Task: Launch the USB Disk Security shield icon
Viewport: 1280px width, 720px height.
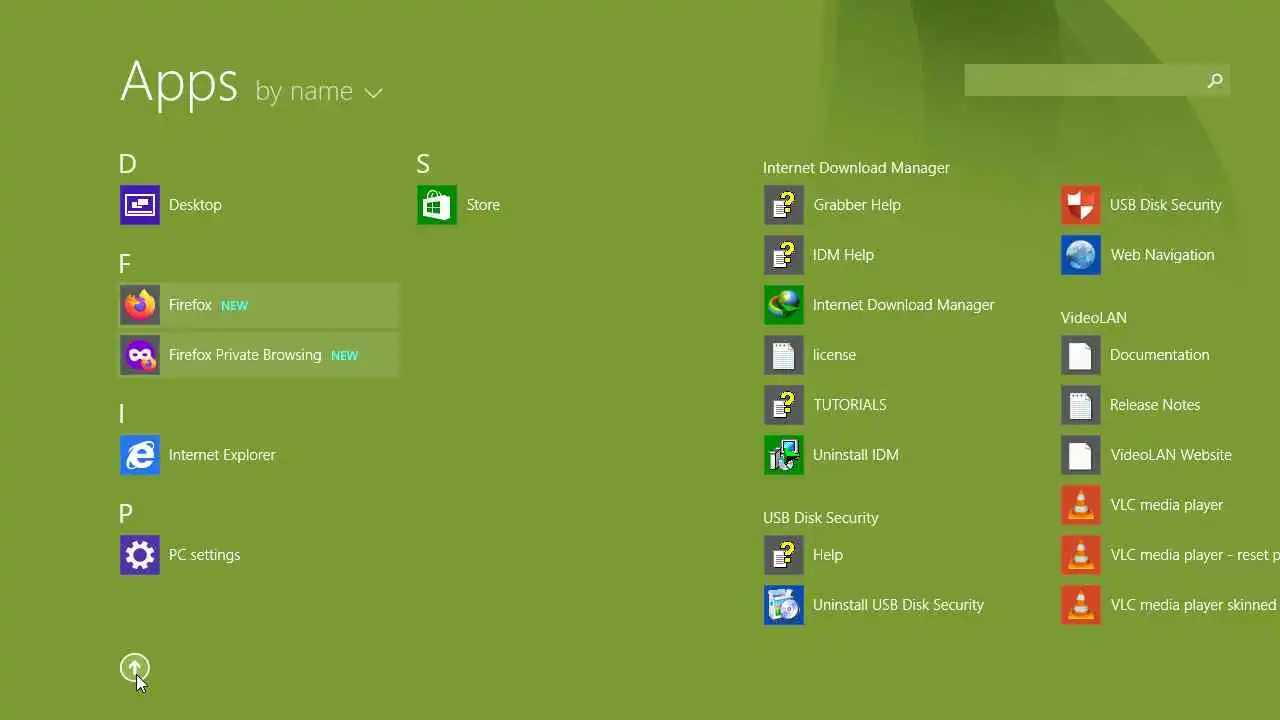Action: click(x=1081, y=205)
